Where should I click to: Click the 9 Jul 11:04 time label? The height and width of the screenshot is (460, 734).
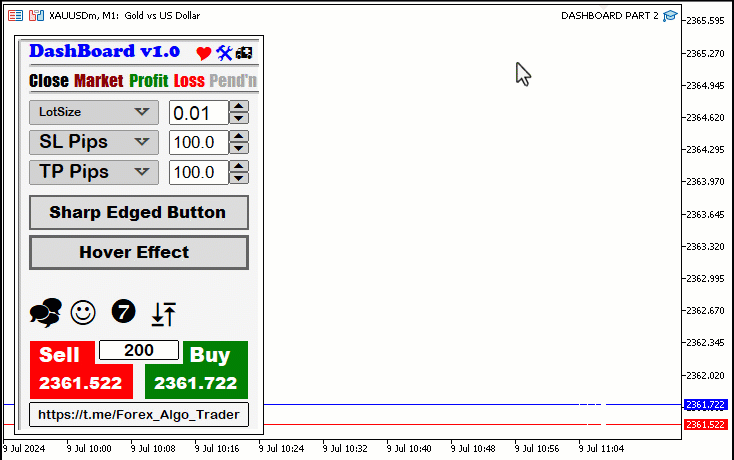(602, 449)
